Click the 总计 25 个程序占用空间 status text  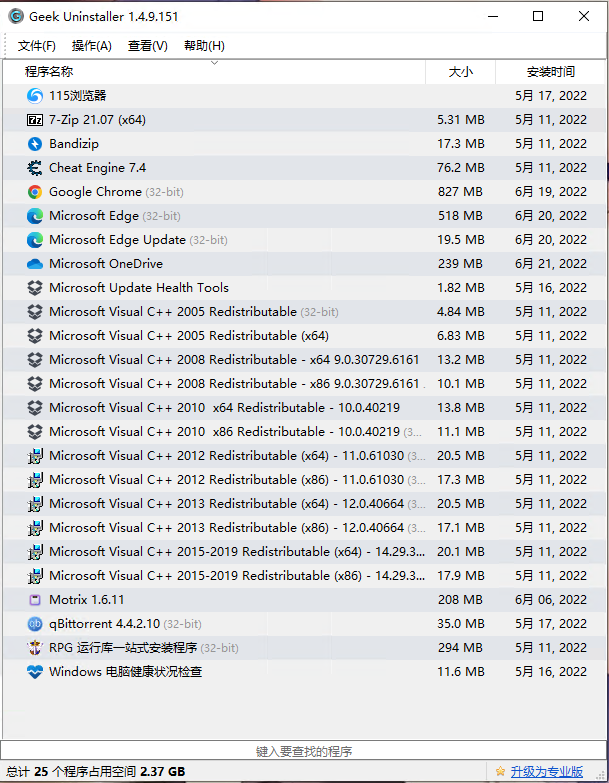click(x=95, y=772)
